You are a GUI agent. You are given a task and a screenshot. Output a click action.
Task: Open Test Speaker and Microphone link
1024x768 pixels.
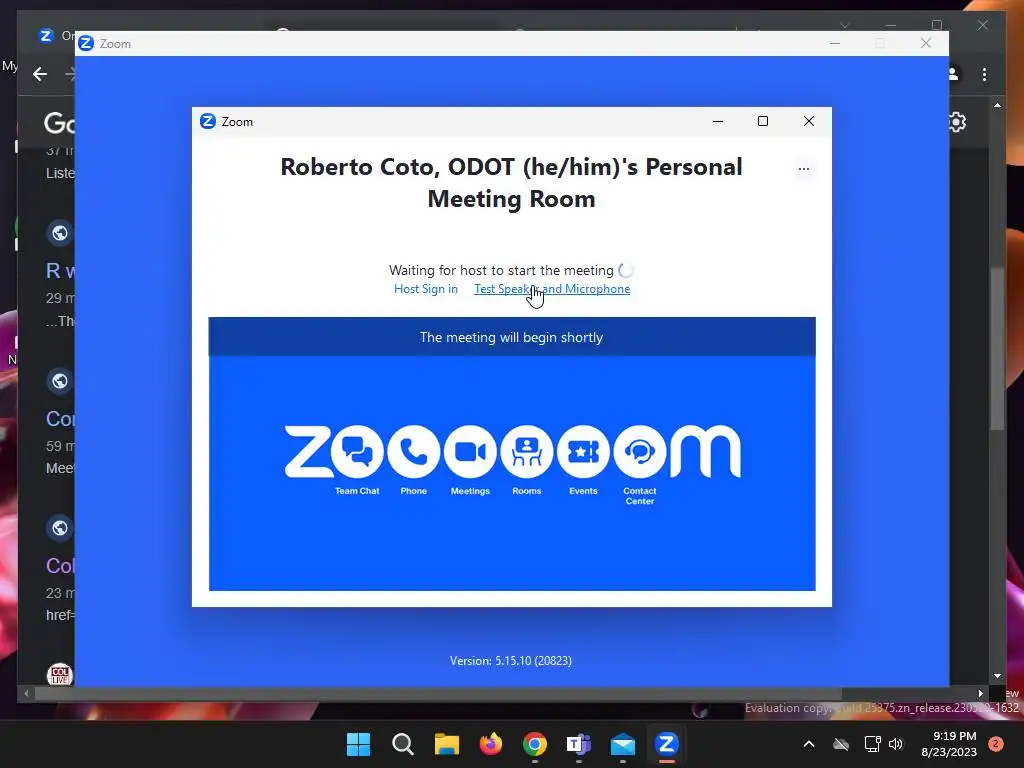click(x=552, y=289)
